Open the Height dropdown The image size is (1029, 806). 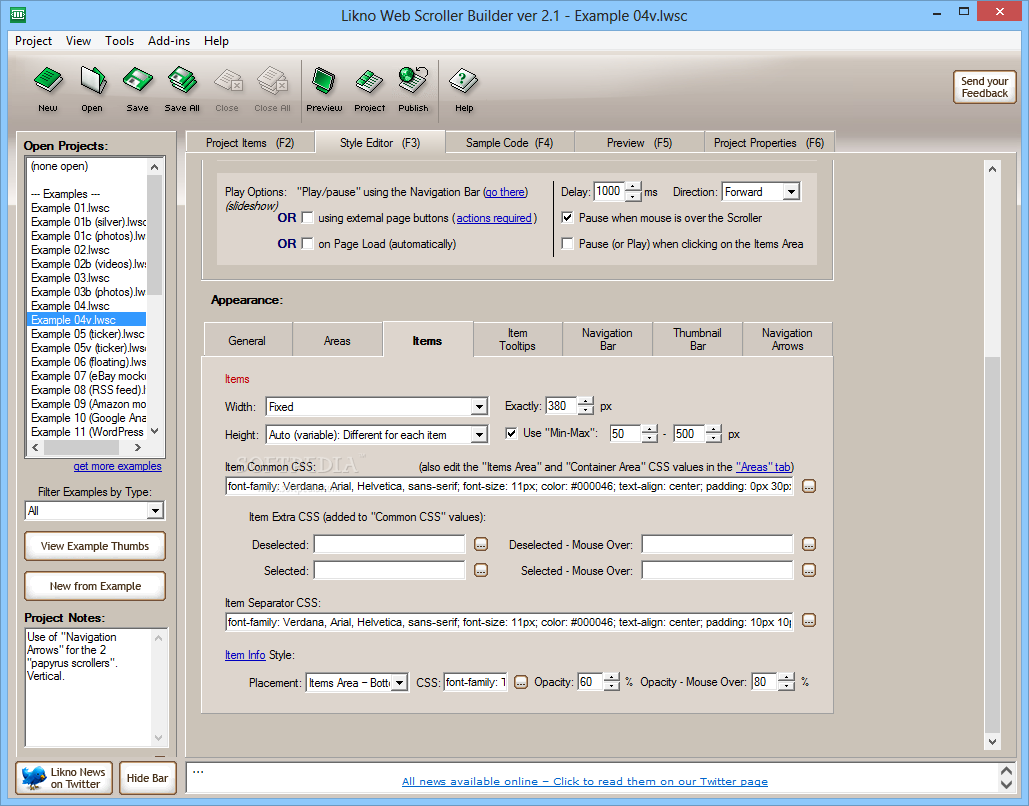[x=480, y=435]
